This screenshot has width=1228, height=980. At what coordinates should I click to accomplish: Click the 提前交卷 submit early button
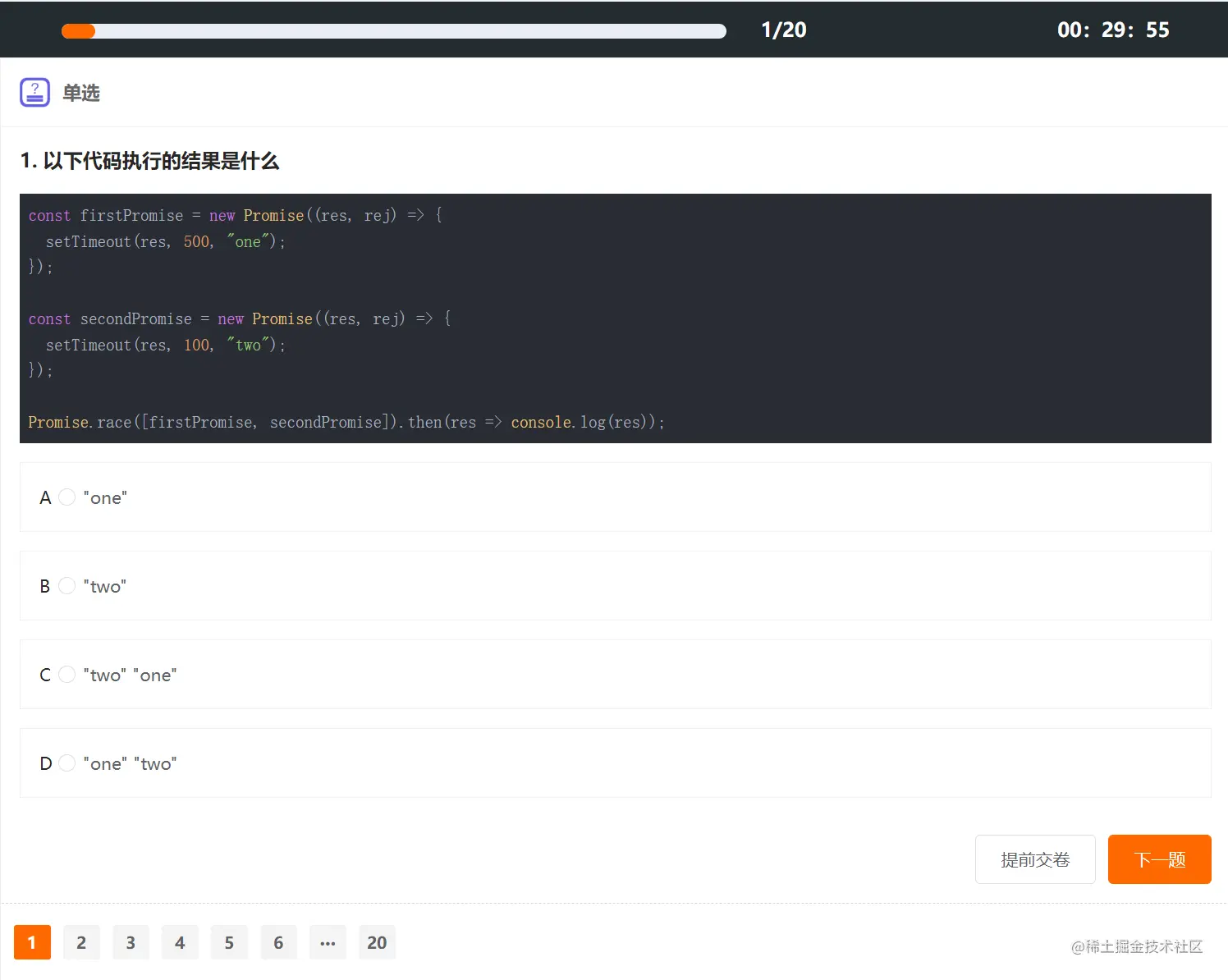(x=1035, y=859)
